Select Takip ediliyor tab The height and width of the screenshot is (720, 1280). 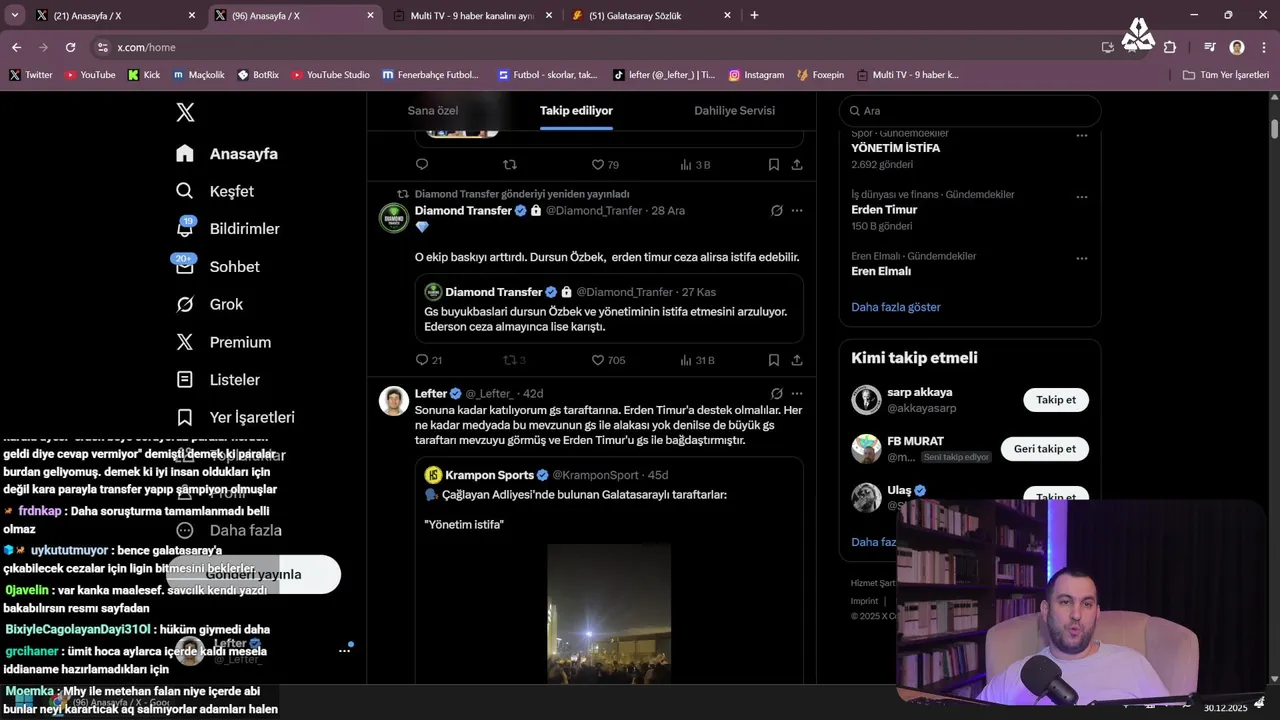pyautogui.click(x=576, y=111)
